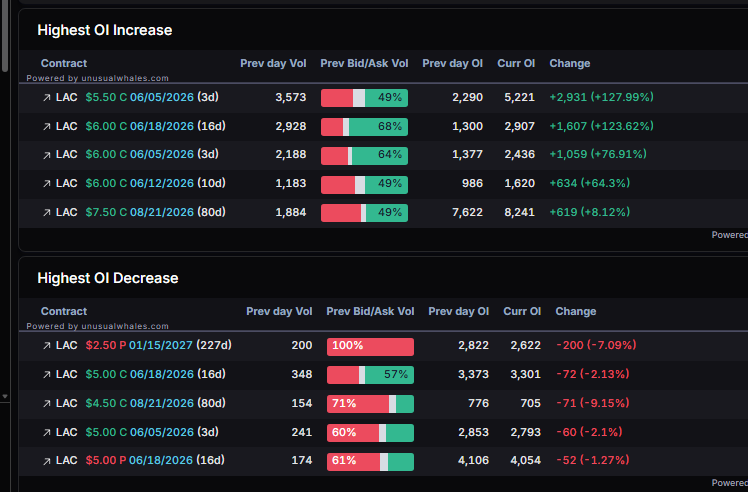The width and height of the screenshot is (748, 492).
Task: Open arrow icon for LAC $2.50 P 01/15/2027 row
Action: coord(47,346)
